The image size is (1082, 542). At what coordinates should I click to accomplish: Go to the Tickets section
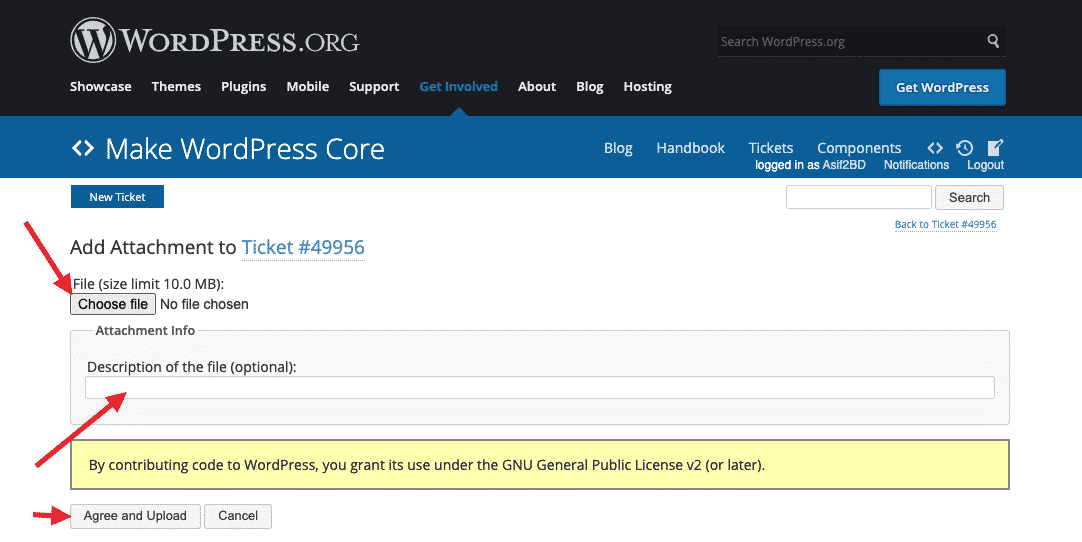click(x=771, y=148)
